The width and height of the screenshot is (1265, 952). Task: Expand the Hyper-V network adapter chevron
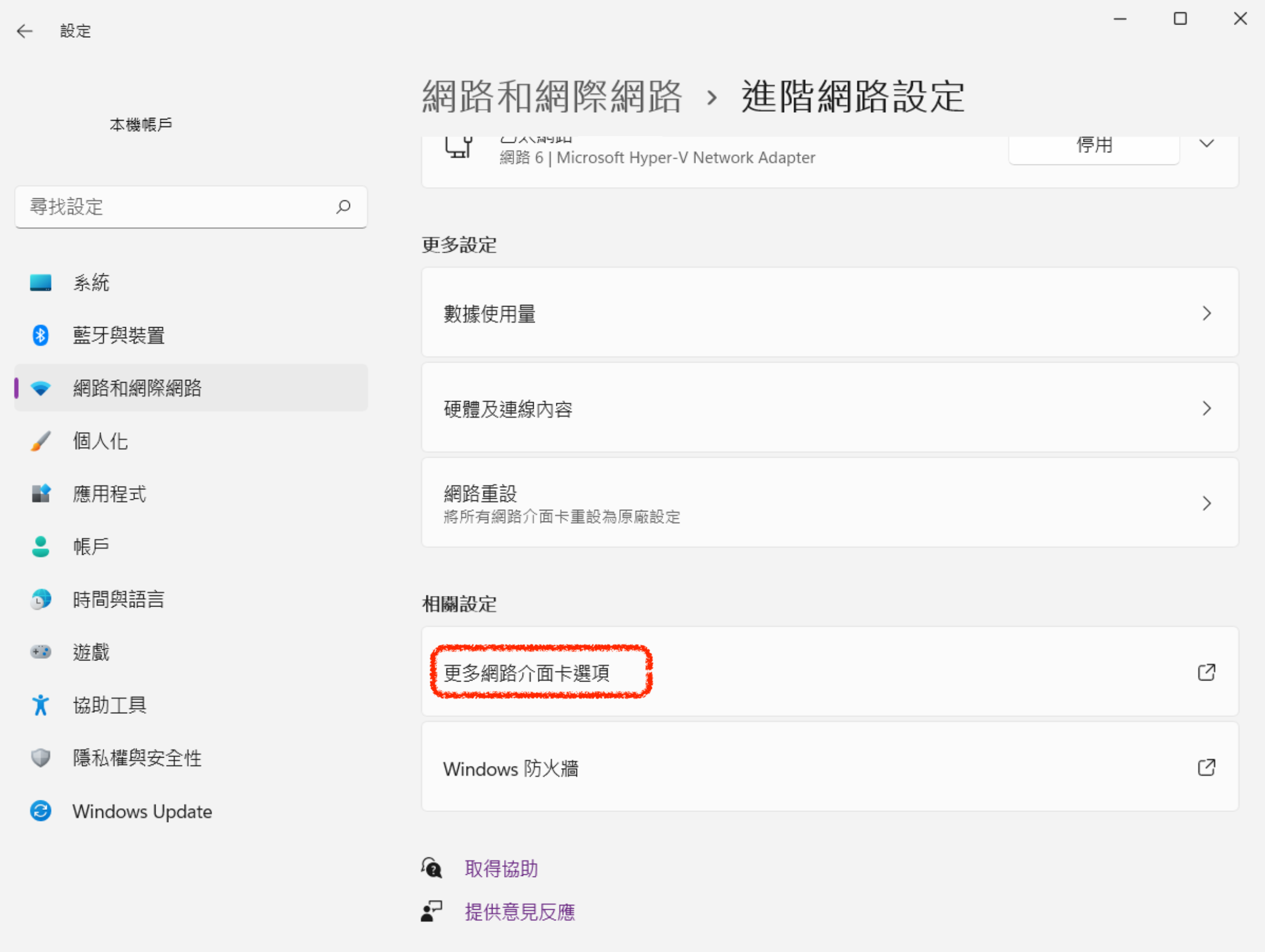[1206, 144]
